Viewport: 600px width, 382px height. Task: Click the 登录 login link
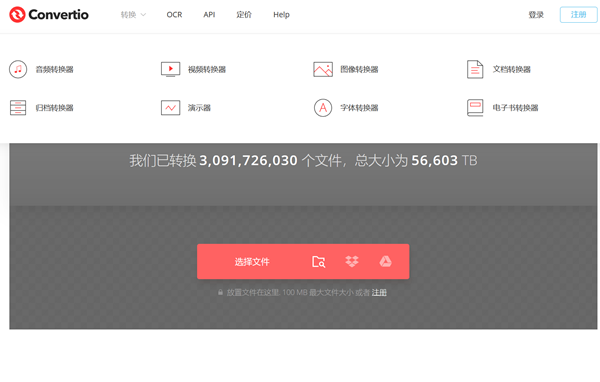536,15
